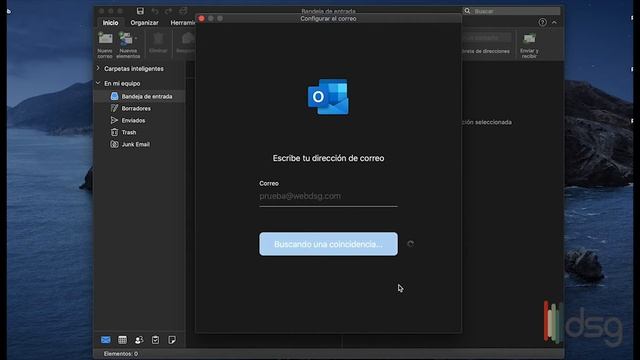640x360 pixels.
Task: Click the Buscar search field
Action: tap(511, 11)
